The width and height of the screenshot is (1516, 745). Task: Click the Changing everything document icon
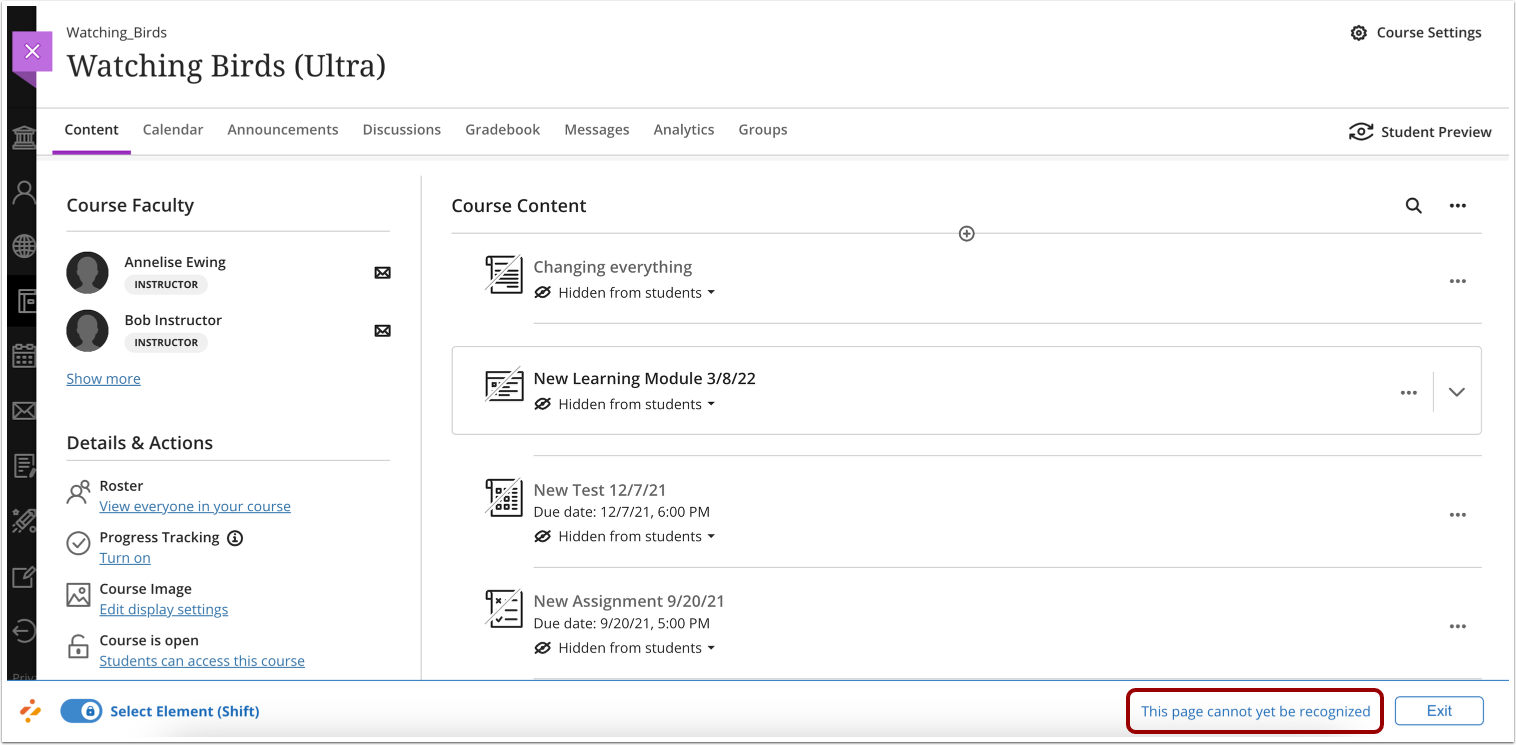point(504,274)
